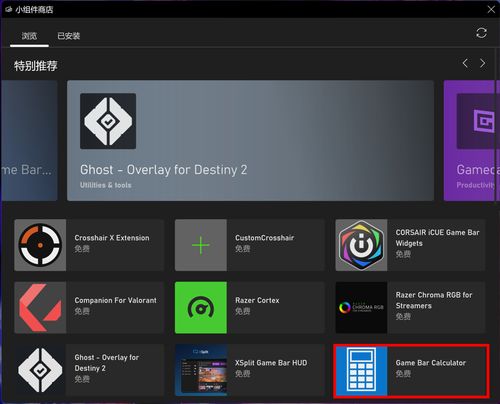The height and width of the screenshot is (404, 500).
Task: Switch to the 已安装 tab
Action: coord(69,36)
